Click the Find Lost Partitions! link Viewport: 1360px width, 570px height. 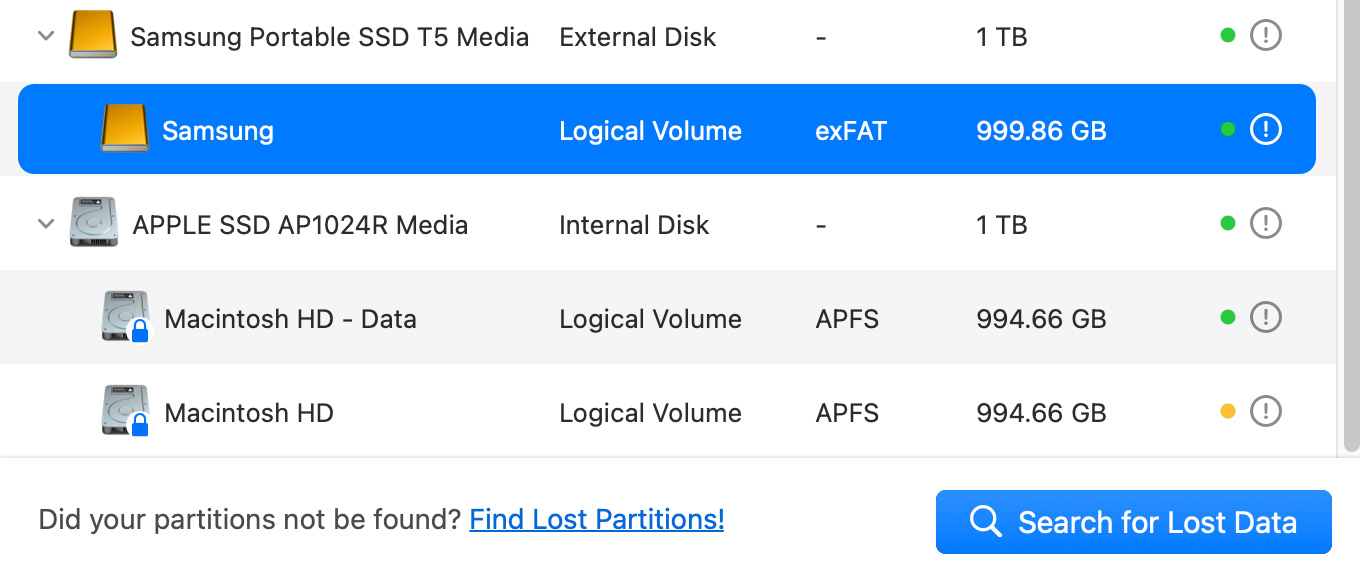click(x=596, y=520)
